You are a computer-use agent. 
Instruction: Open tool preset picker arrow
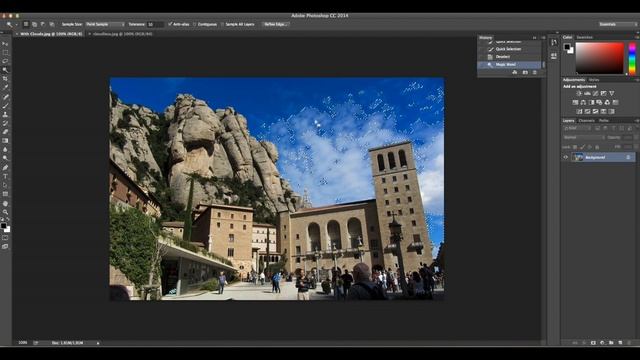pyautogui.click(x=16, y=24)
